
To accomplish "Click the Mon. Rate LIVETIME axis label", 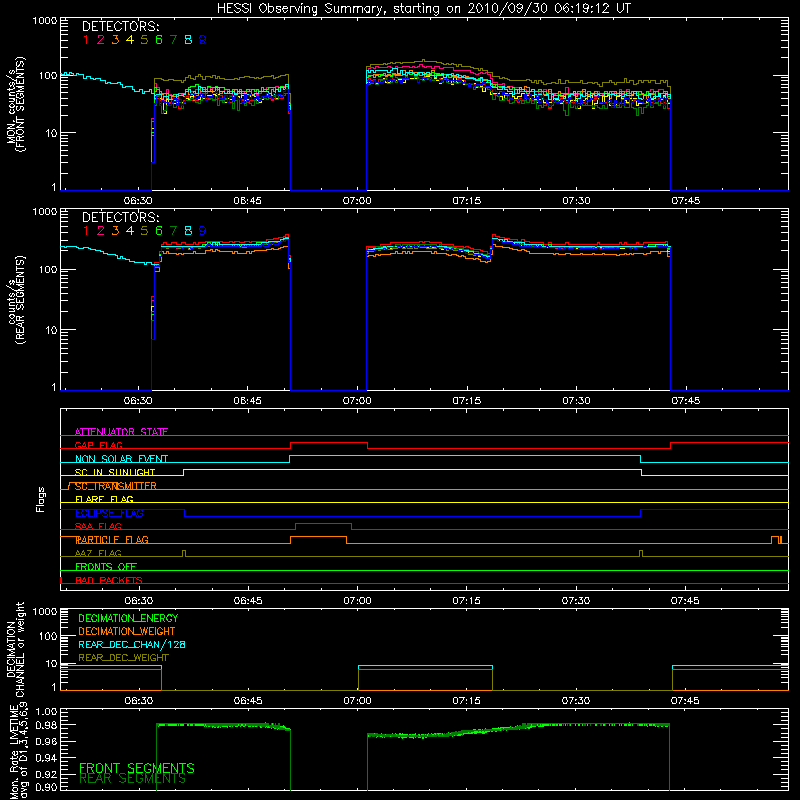I will pos(20,751).
